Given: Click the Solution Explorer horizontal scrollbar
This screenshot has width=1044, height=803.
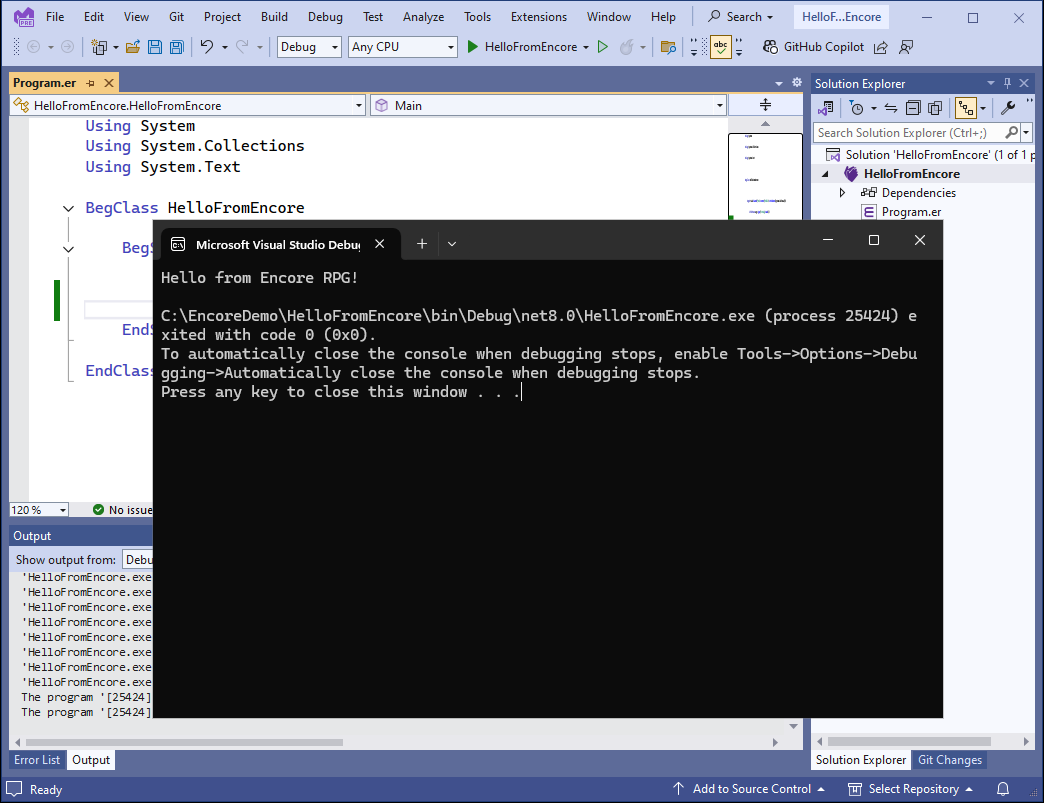Looking at the screenshot, I should point(910,741).
